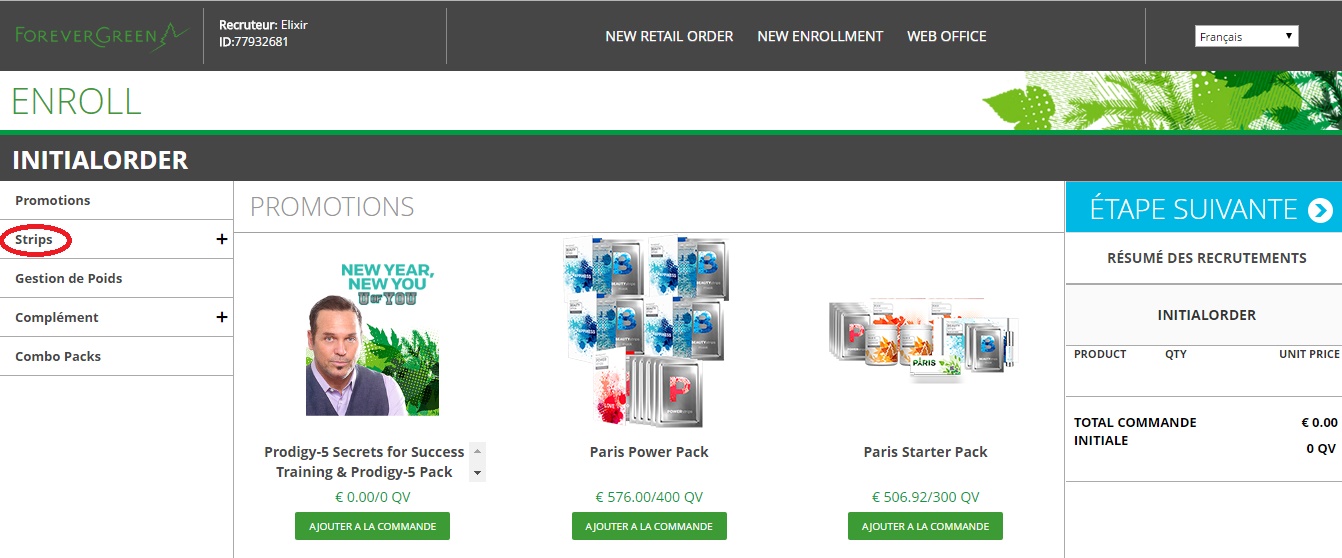
Task: Open the Français language dropdown
Action: point(1247,36)
